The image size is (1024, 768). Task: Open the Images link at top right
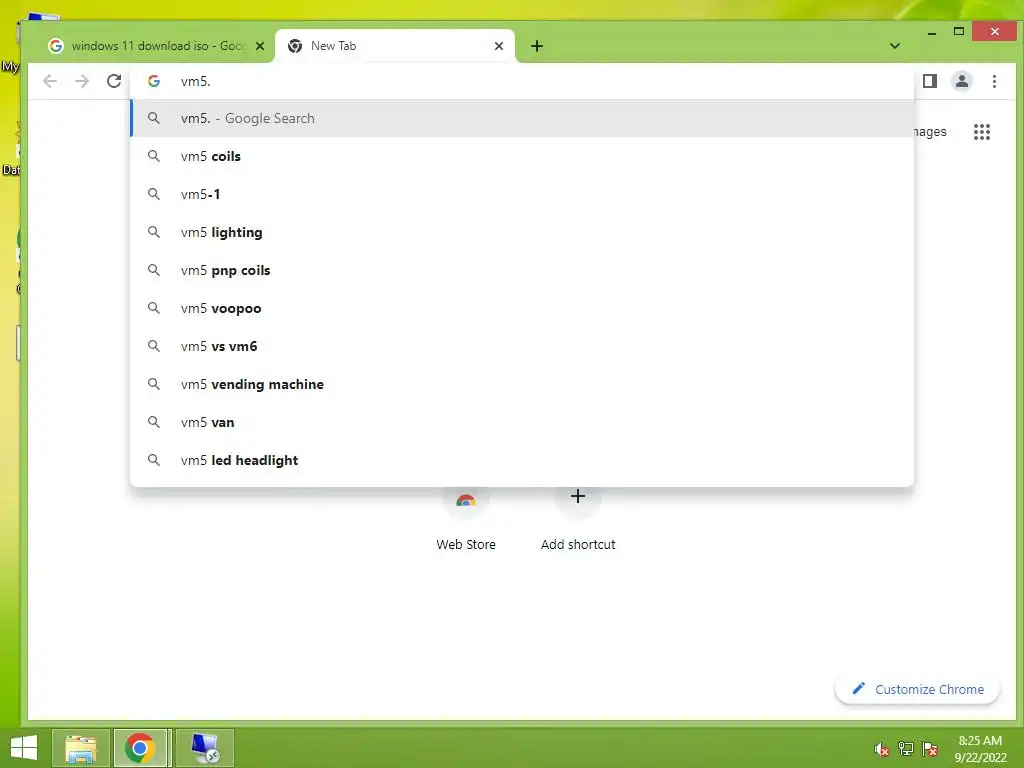click(x=930, y=132)
